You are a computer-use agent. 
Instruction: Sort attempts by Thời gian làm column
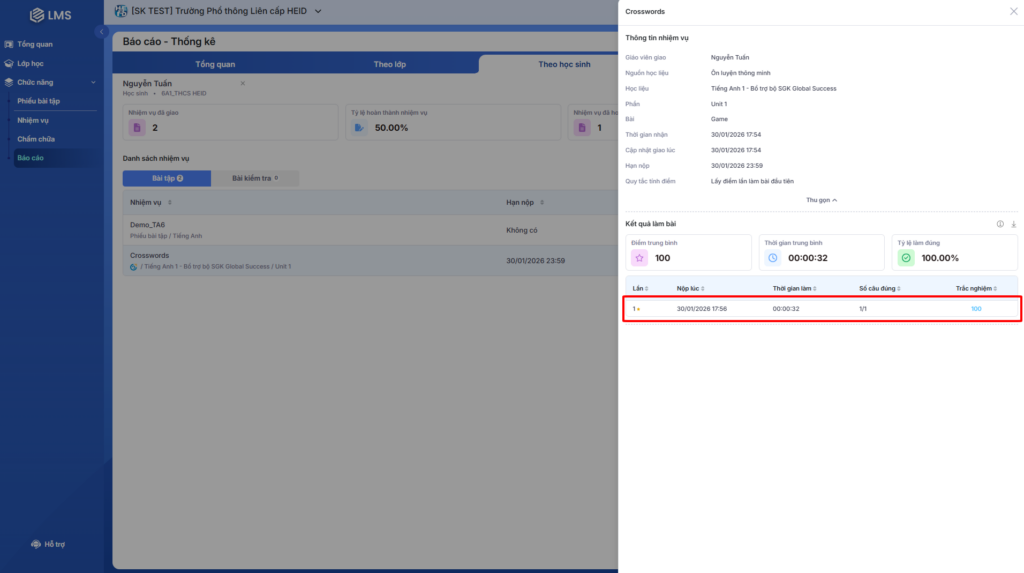pos(795,288)
